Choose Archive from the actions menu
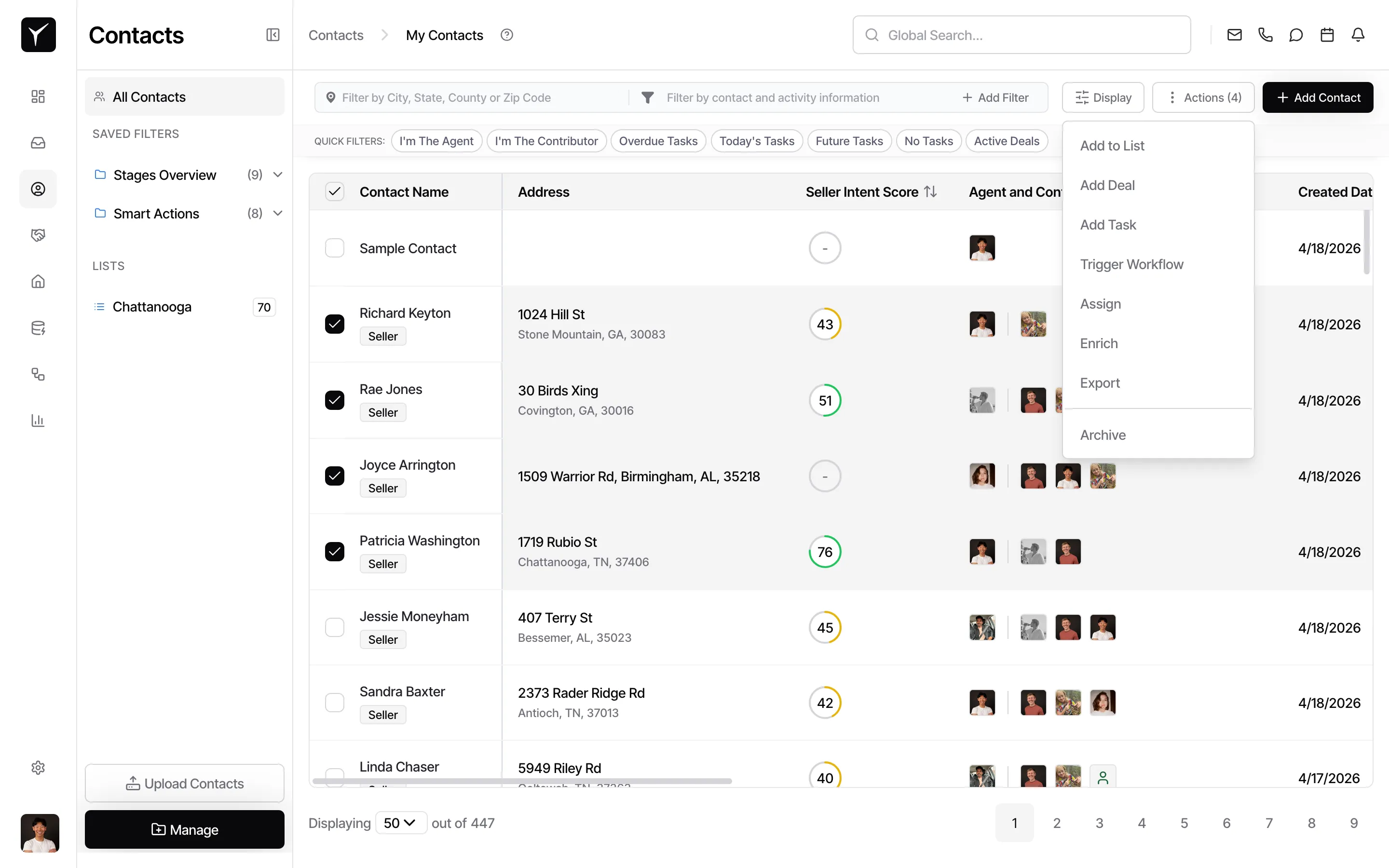The width and height of the screenshot is (1389, 868). [x=1103, y=434]
